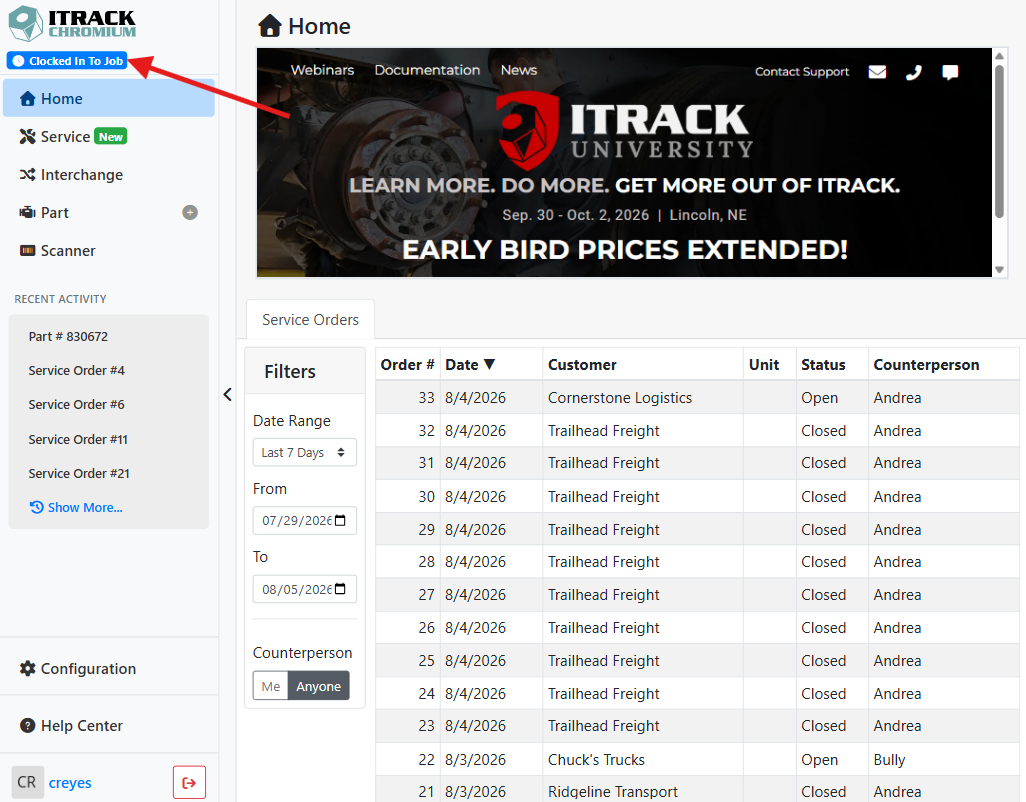Select order number 27 row
The width and height of the screenshot is (1026, 802).
[x=697, y=595]
